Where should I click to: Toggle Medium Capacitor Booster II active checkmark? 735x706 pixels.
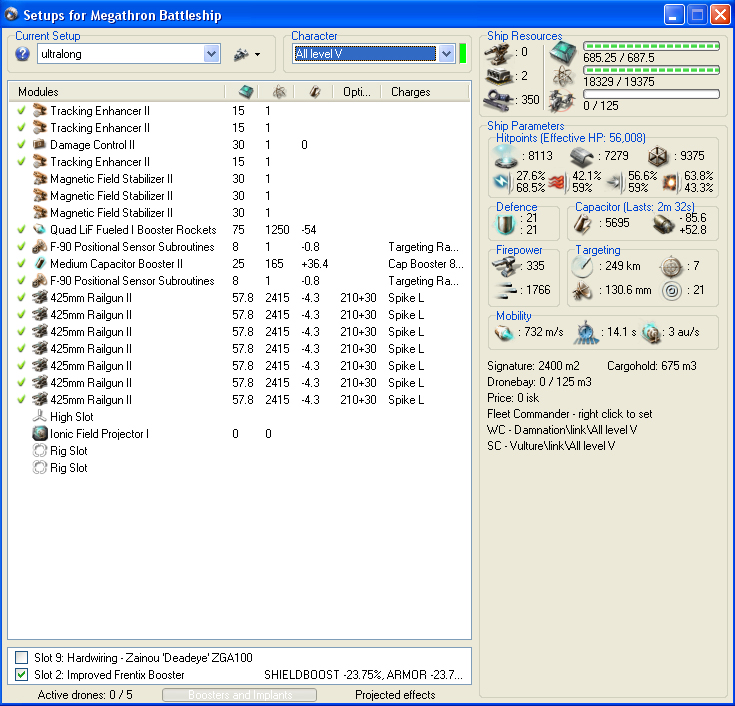(x=21, y=263)
